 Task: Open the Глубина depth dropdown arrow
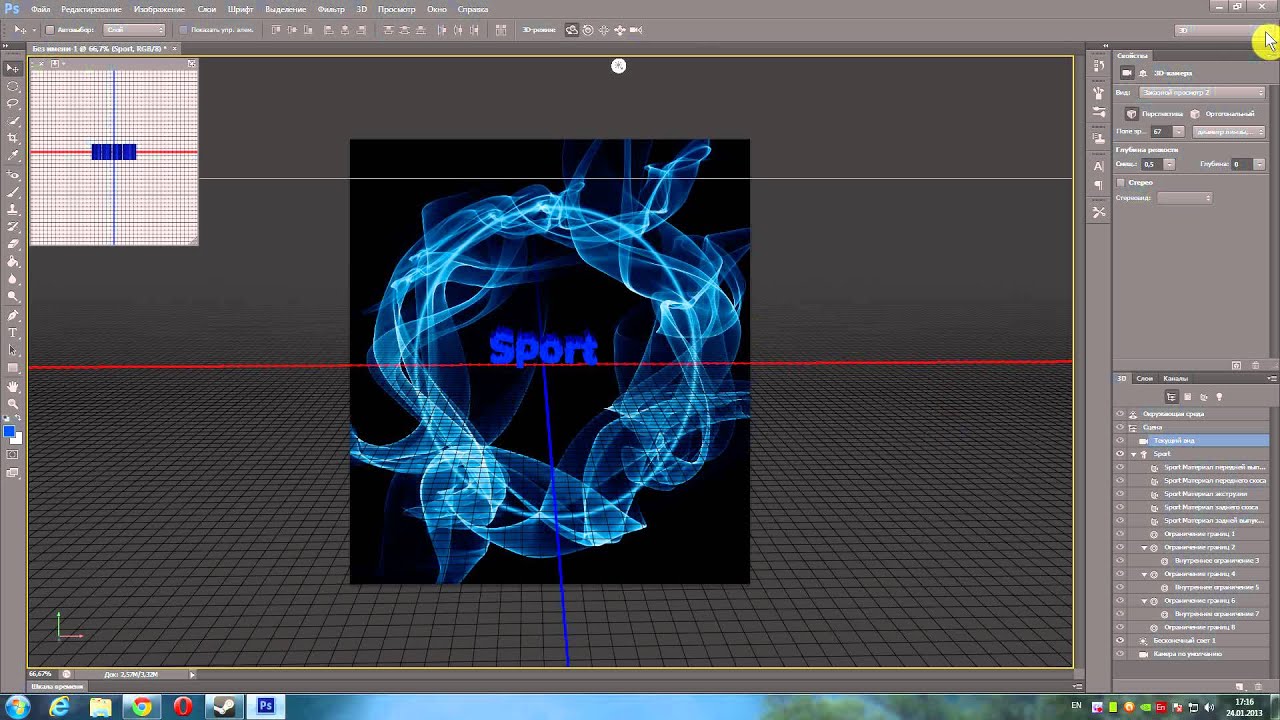pyautogui.click(x=1259, y=164)
